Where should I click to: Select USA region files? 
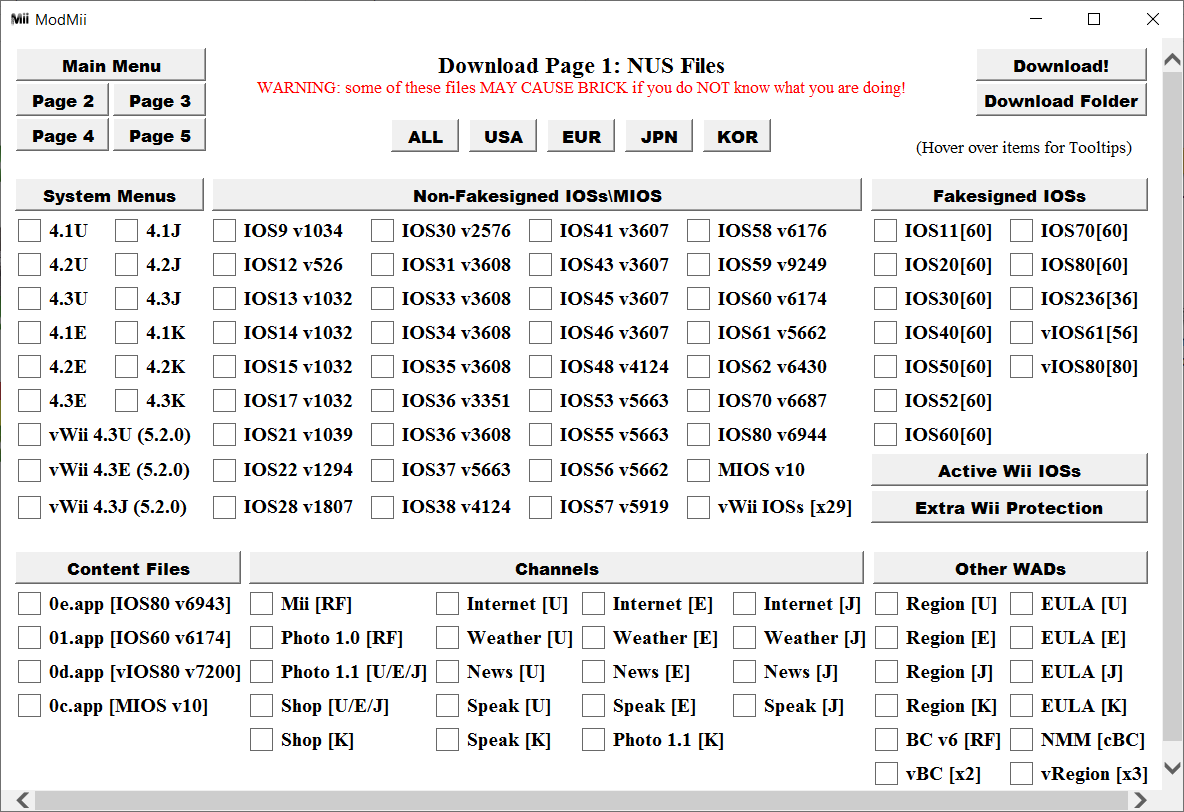(x=503, y=136)
